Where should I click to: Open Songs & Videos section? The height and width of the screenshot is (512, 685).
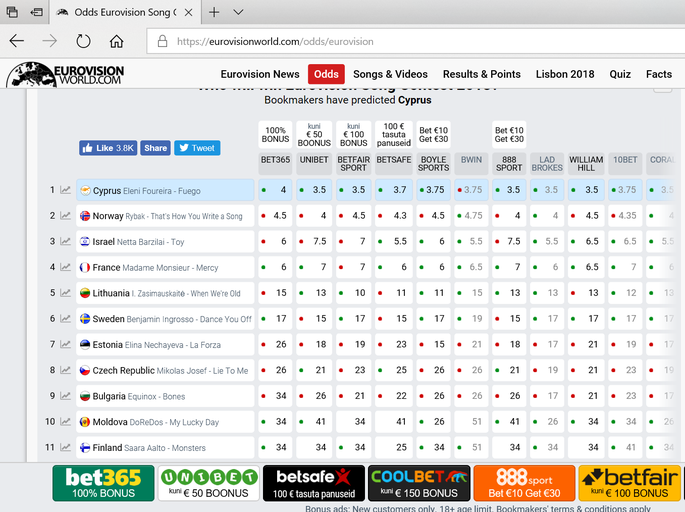coord(390,74)
